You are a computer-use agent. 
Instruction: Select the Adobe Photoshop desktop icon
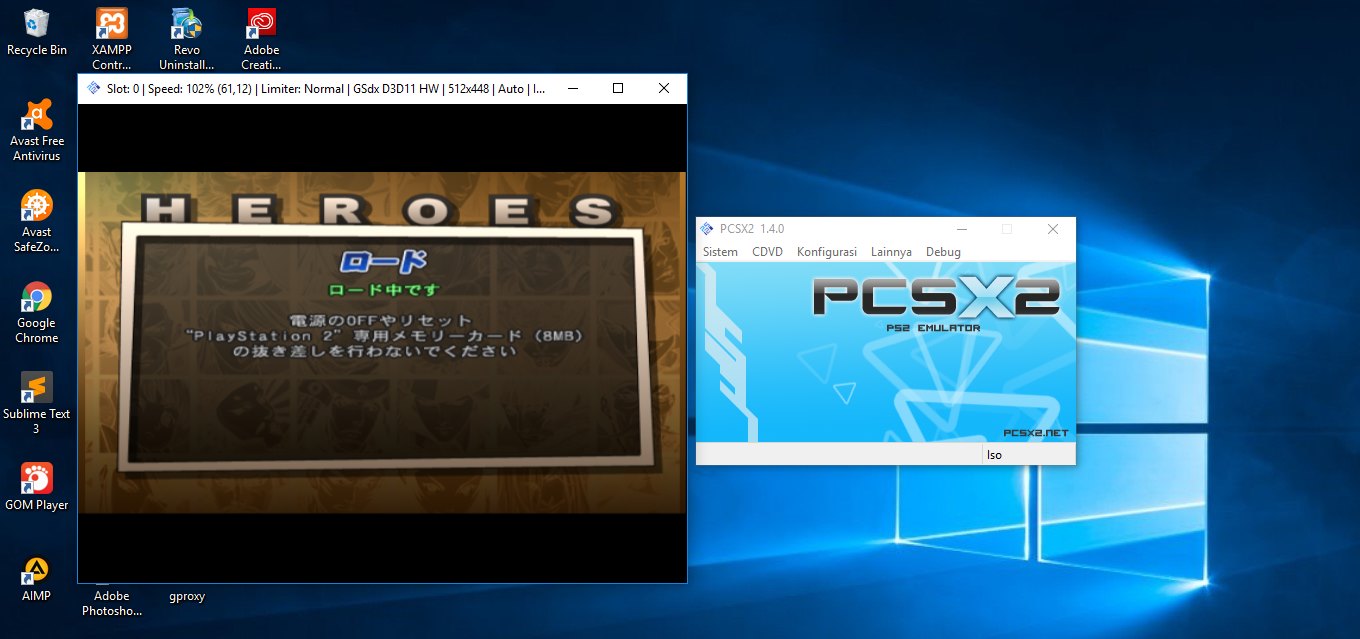click(112, 602)
